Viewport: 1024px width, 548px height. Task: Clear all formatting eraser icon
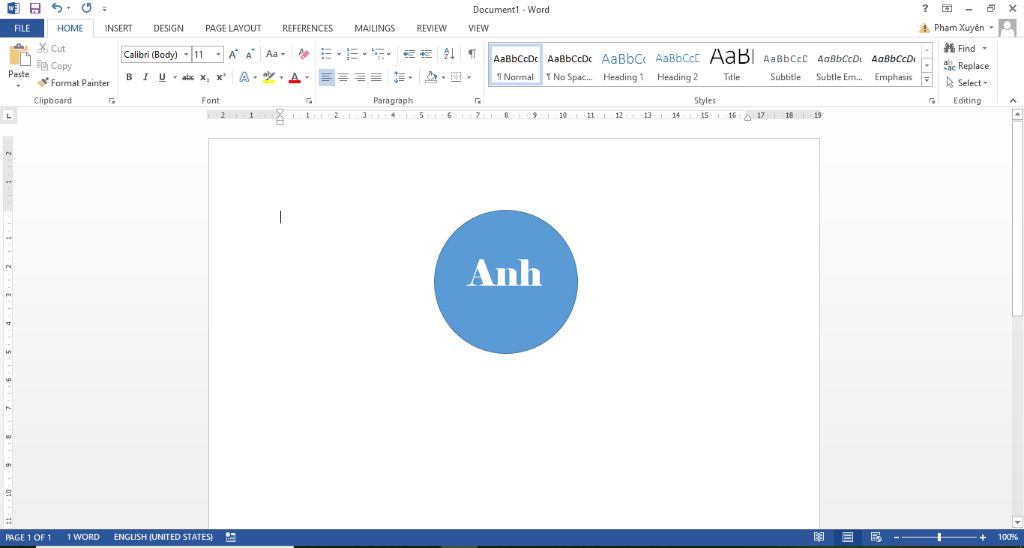tap(304, 54)
